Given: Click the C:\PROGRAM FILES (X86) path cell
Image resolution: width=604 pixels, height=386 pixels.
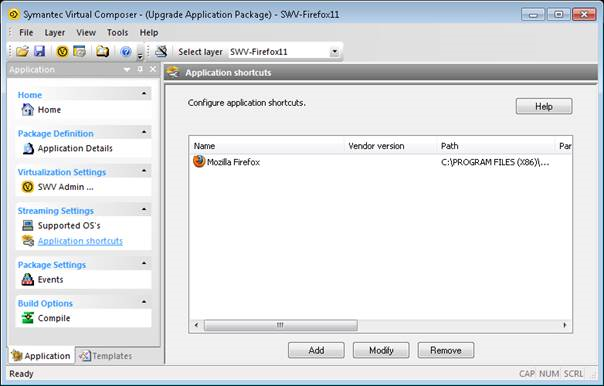Looking at the screenshot, I should click(x=495, y=162).
